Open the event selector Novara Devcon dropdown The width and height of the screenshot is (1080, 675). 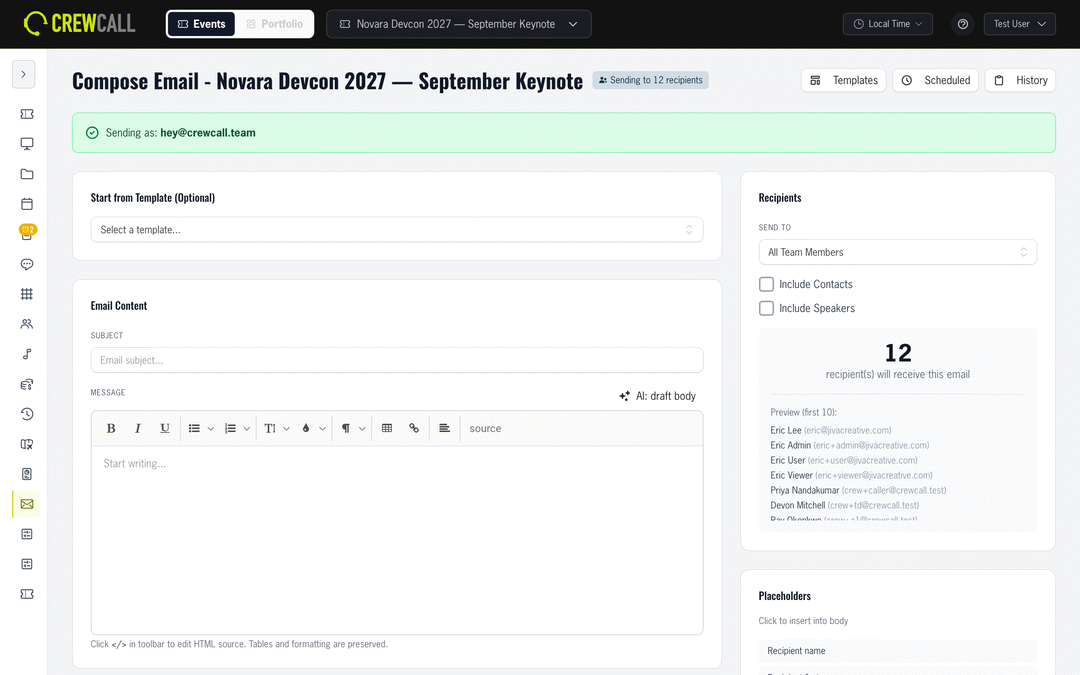click(459, 24)
